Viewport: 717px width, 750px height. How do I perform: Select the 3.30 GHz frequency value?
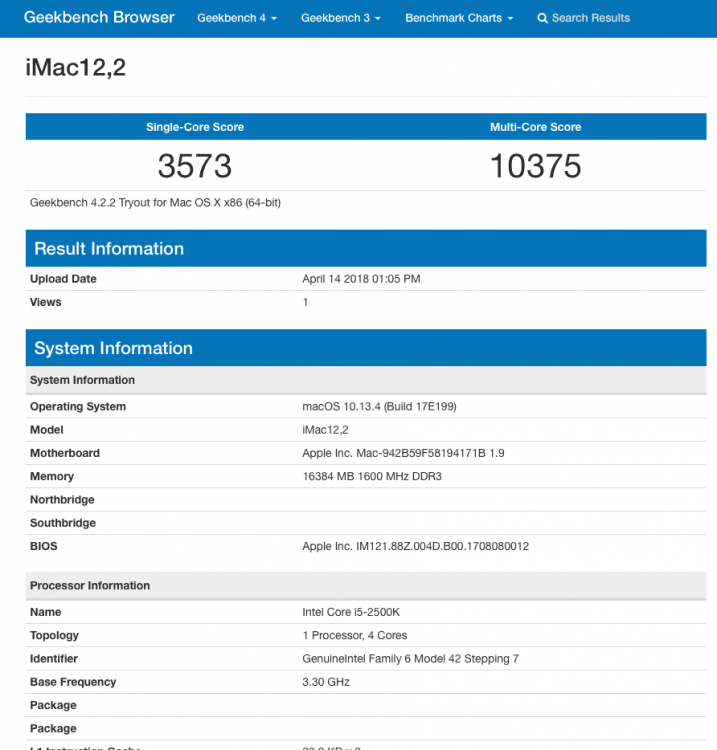(x=326, y=682)
